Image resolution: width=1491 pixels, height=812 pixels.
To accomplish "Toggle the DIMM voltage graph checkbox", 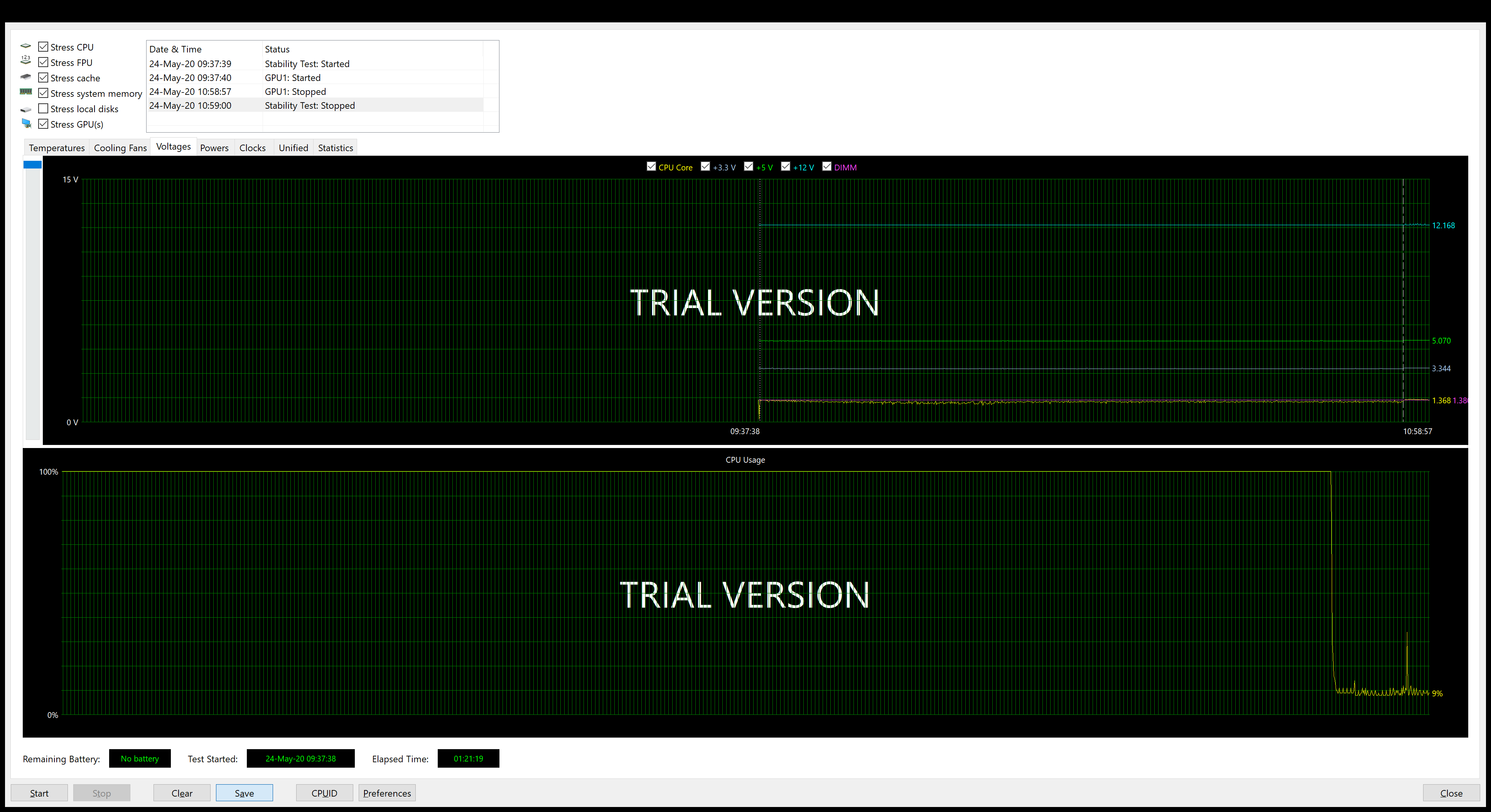I will [826, 167].
